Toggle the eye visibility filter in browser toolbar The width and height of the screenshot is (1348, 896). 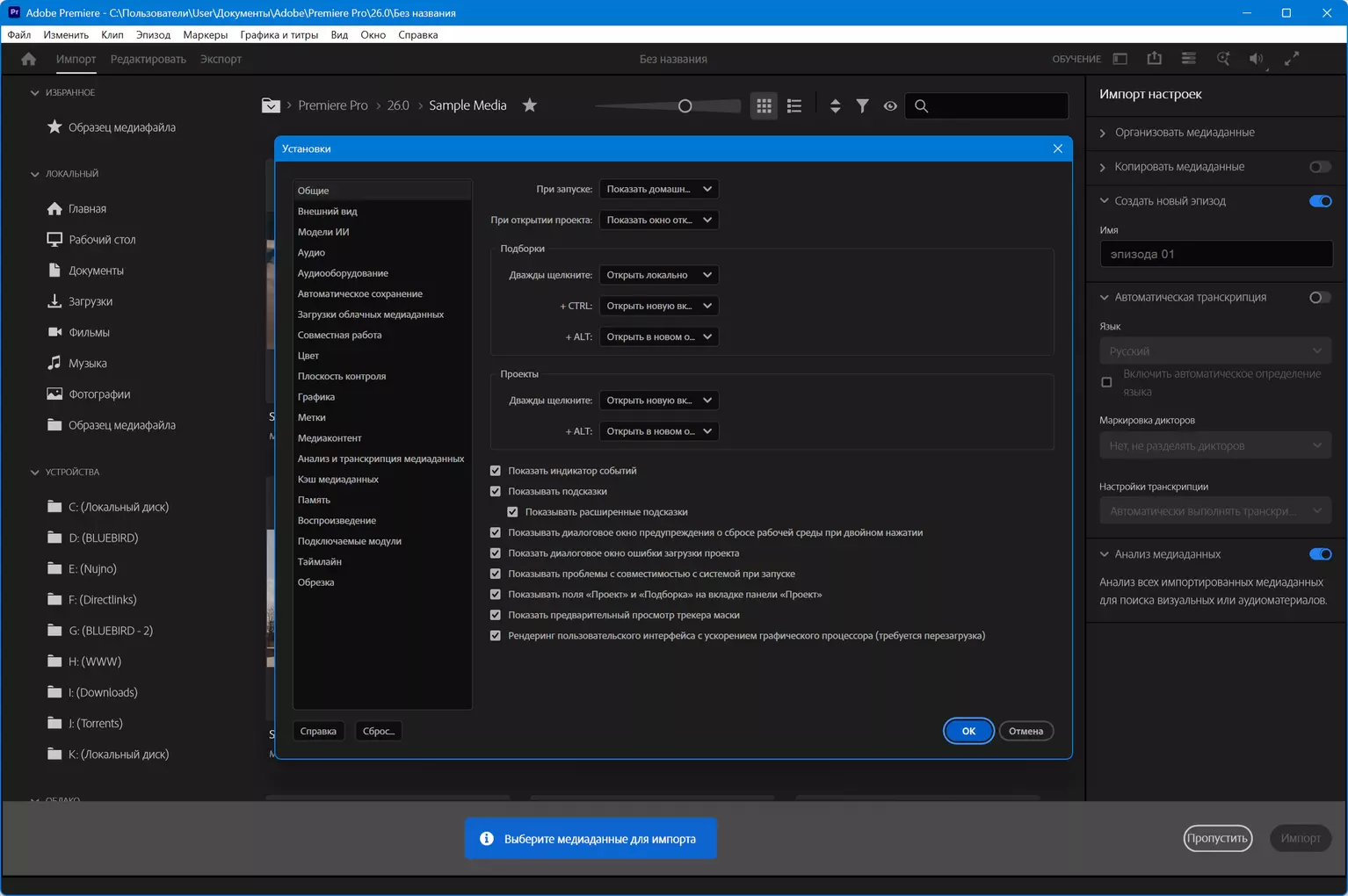pyautogui.click(x=890, y=105)
